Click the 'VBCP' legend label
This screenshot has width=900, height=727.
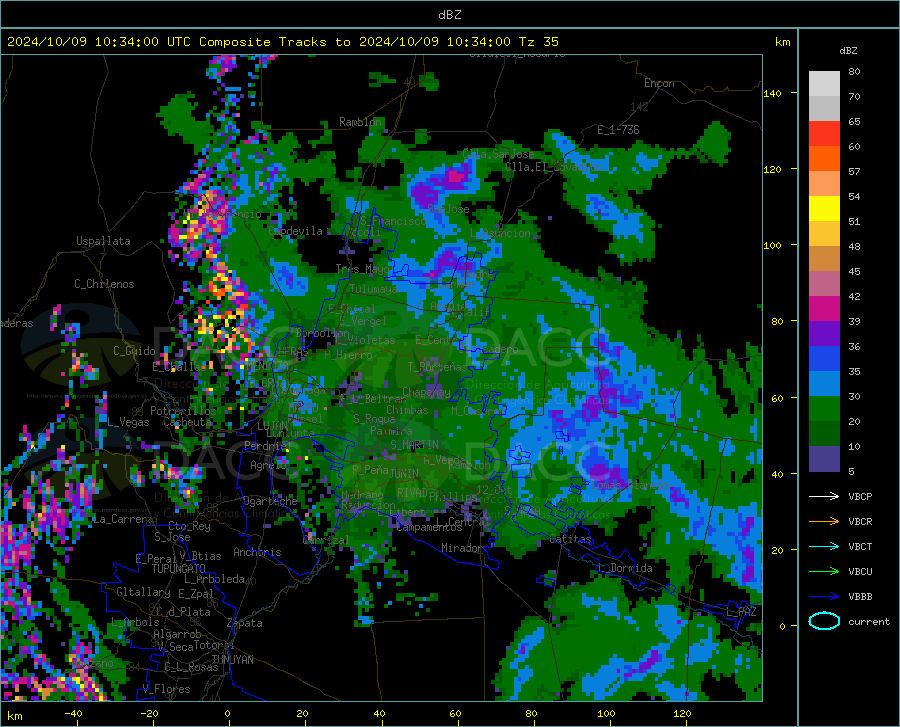click(860, 496)
